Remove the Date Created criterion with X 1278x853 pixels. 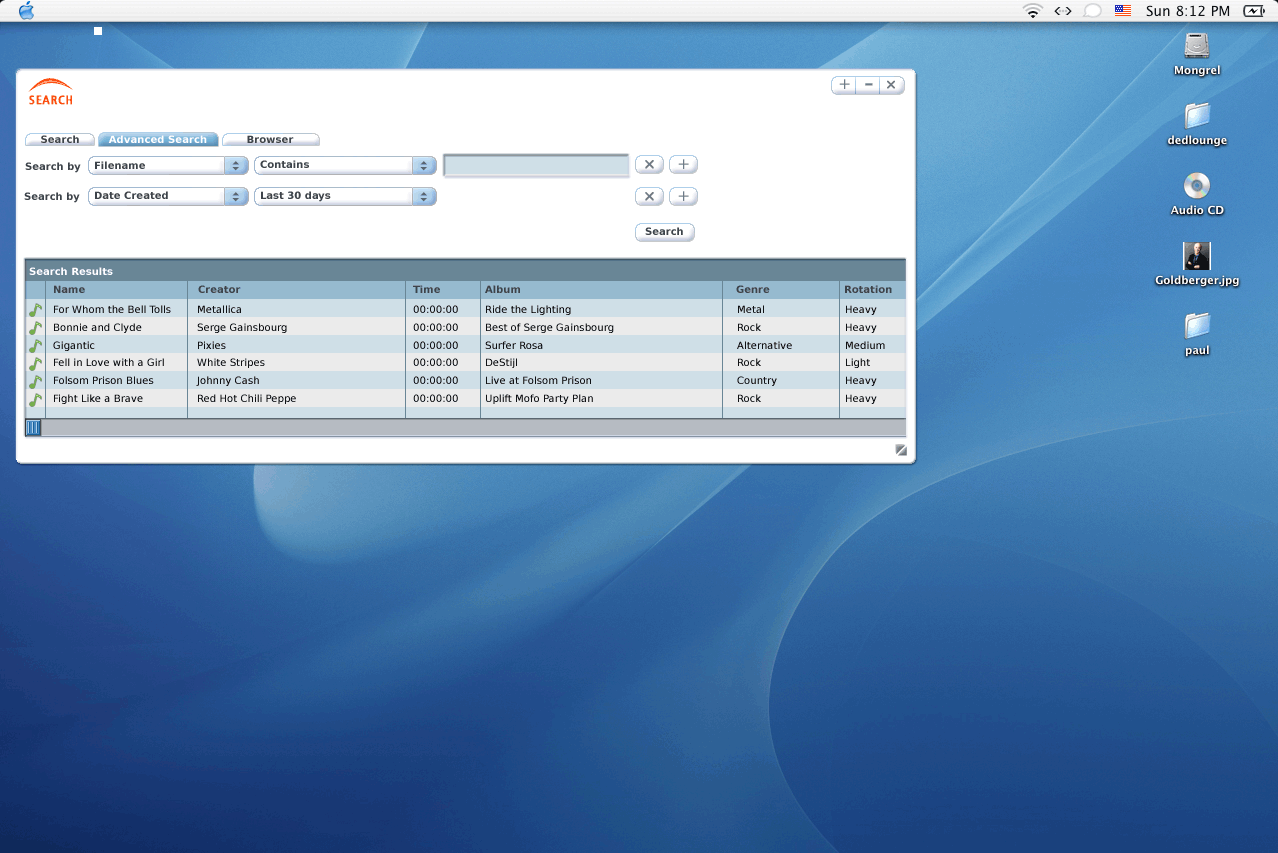[x=649, y=196]
